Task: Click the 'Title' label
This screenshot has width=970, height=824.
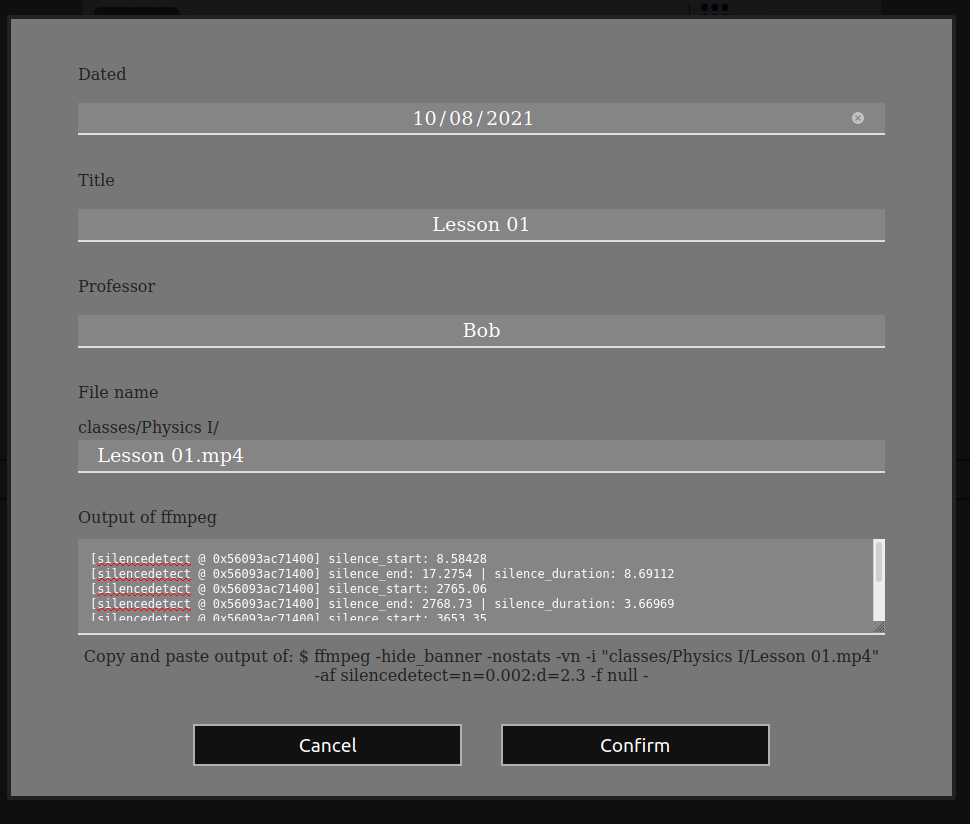Action: coord(96,180)
